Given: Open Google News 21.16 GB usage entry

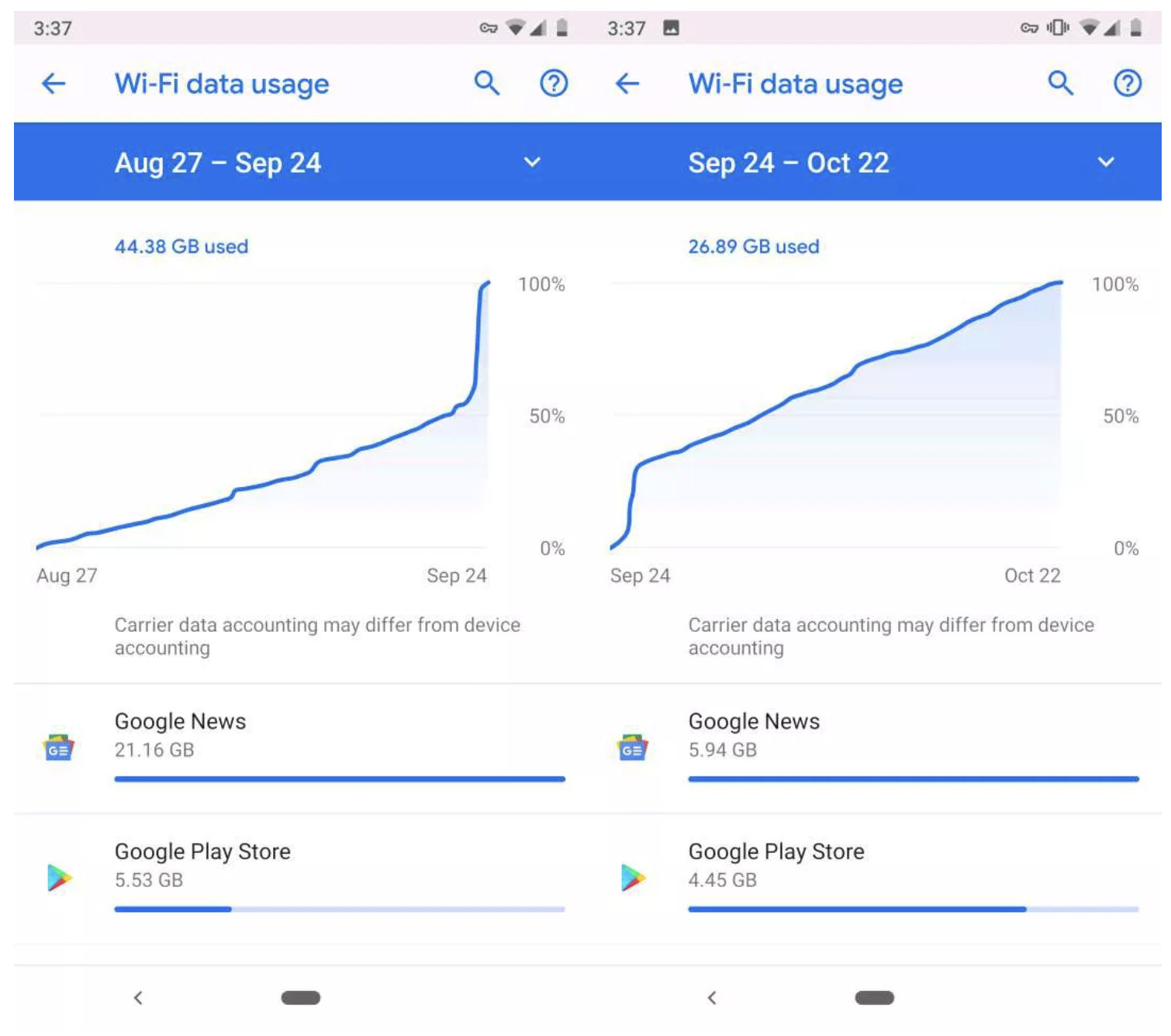Looking at the screenshot, I should click(301, 748).
